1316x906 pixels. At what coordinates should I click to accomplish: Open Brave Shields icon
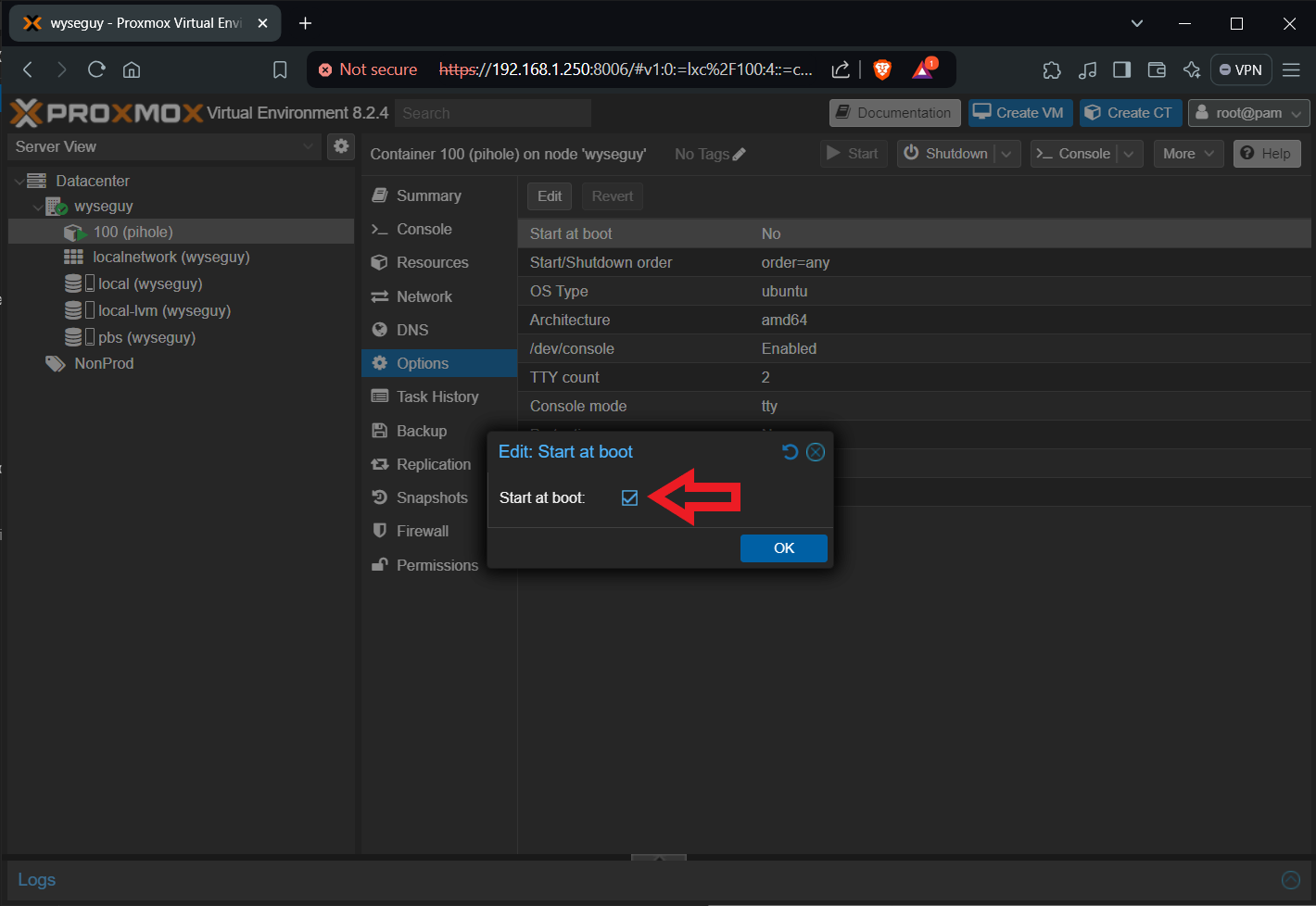[882, 69]
